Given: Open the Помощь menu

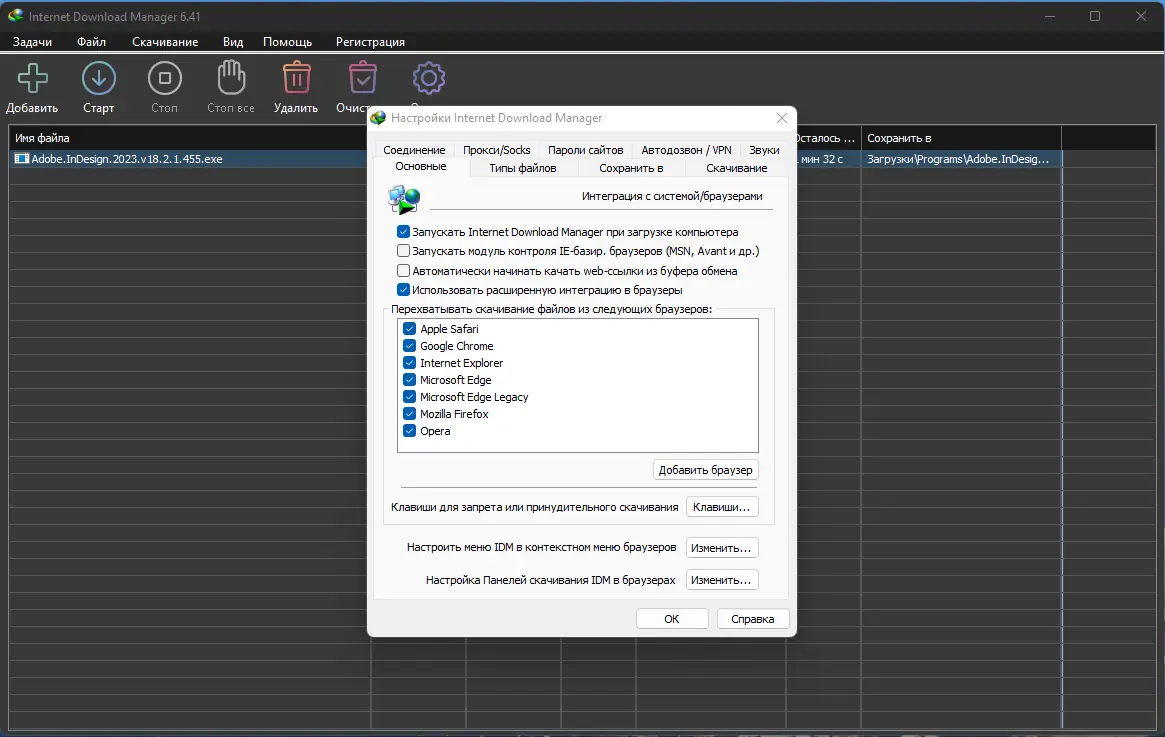Looking at the screenshot, I should pyautogui.click(x=288, y=42).
